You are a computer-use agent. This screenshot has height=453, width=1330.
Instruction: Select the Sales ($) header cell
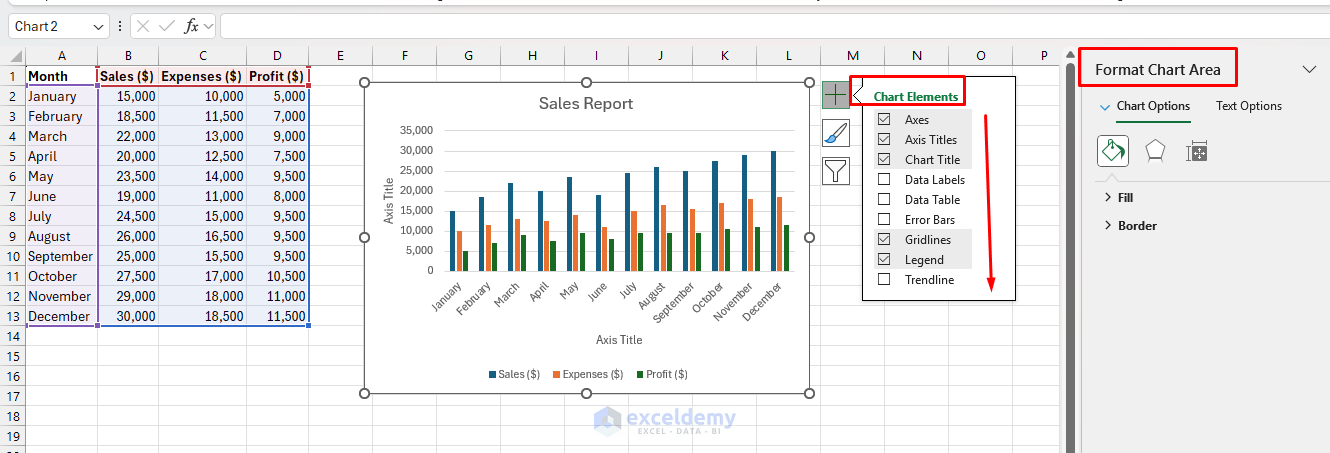(x=128, y=76)
